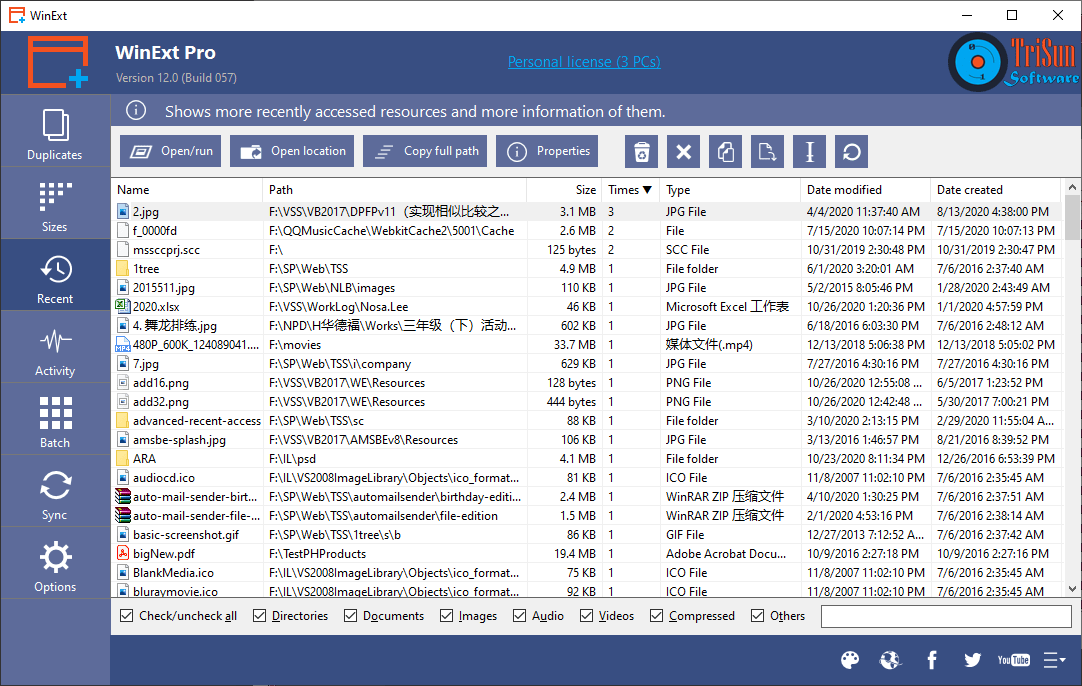1082x686 pixels.
Task: Click the Open location button
Action: (x=291, y=151)
